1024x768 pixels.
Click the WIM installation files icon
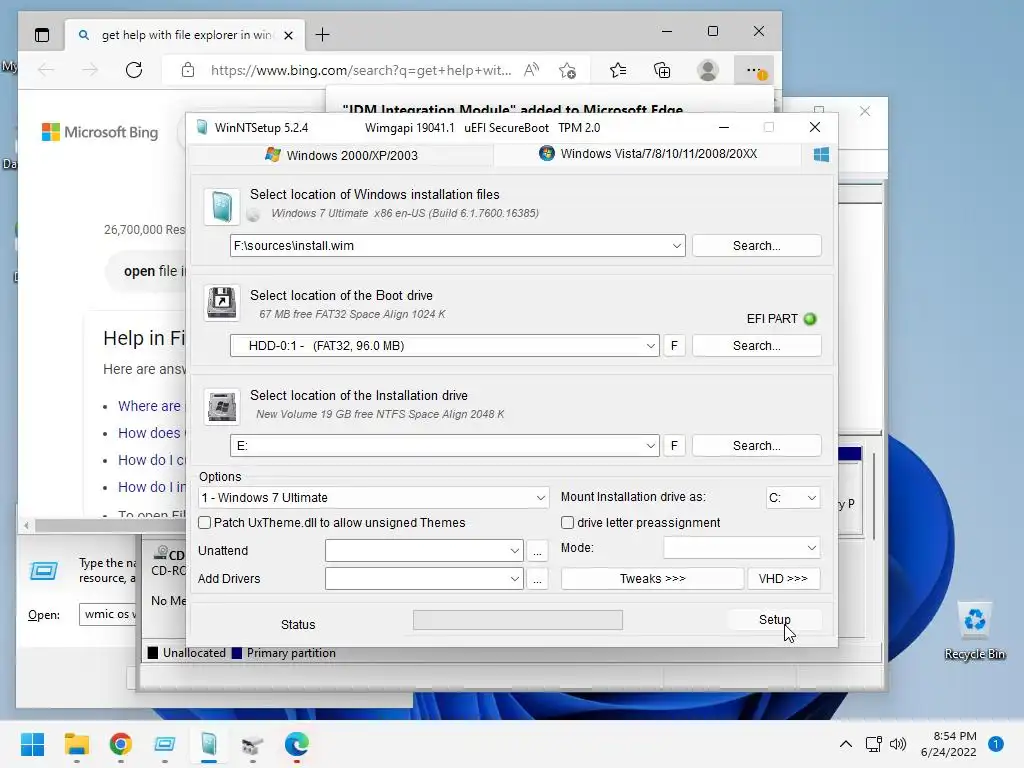point(222,206)
